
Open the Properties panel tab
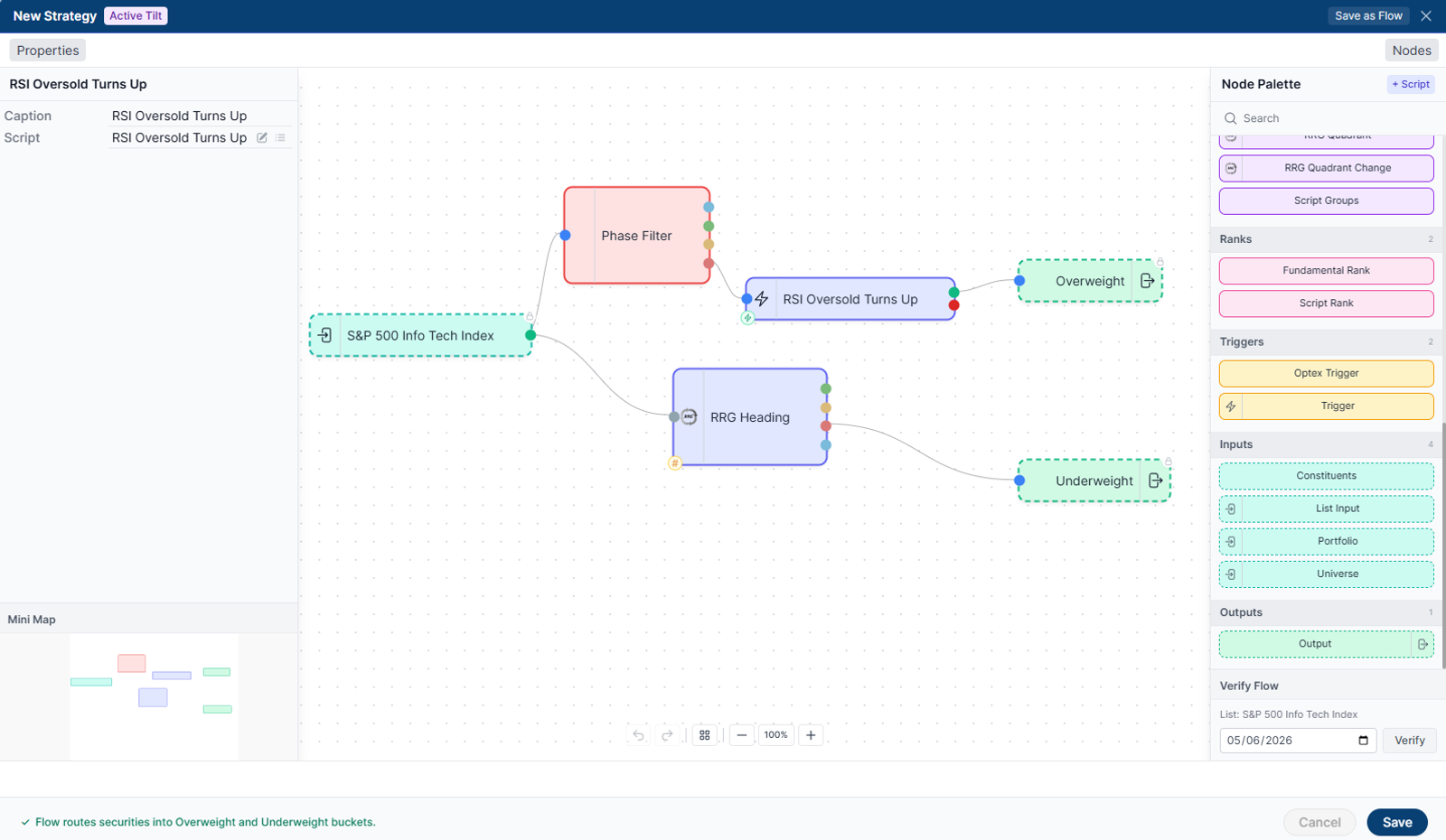point(48,51)
